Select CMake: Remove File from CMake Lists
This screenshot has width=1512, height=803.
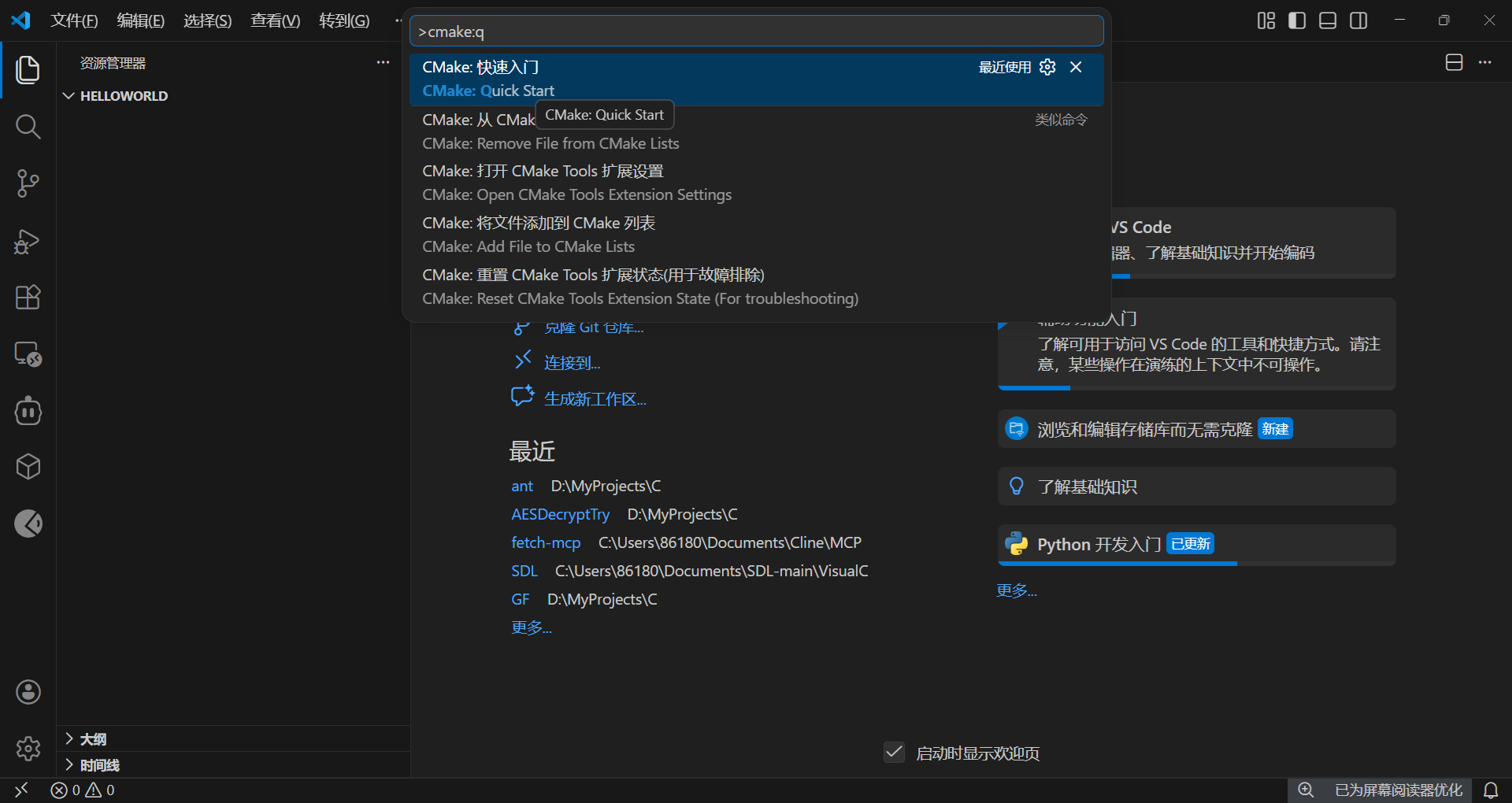tap(756, 131)
